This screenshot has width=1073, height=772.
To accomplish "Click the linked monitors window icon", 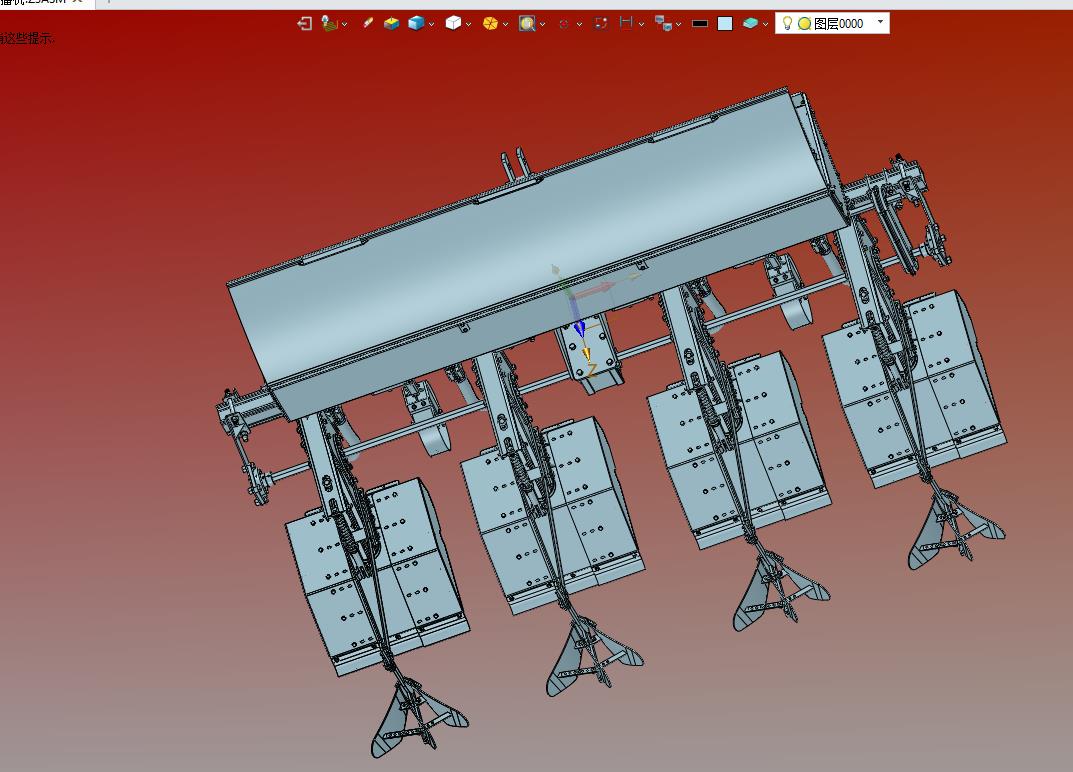I will click(x=663, y=24).
